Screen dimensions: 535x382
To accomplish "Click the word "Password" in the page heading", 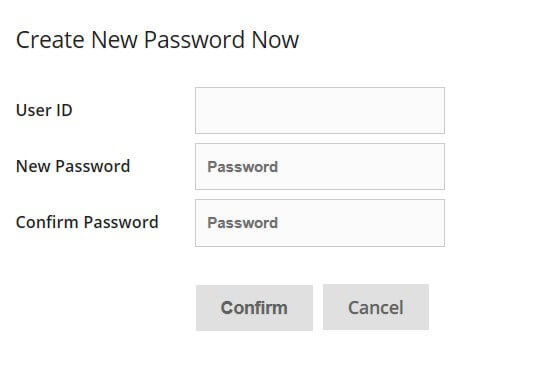I will tap(194, 40).
